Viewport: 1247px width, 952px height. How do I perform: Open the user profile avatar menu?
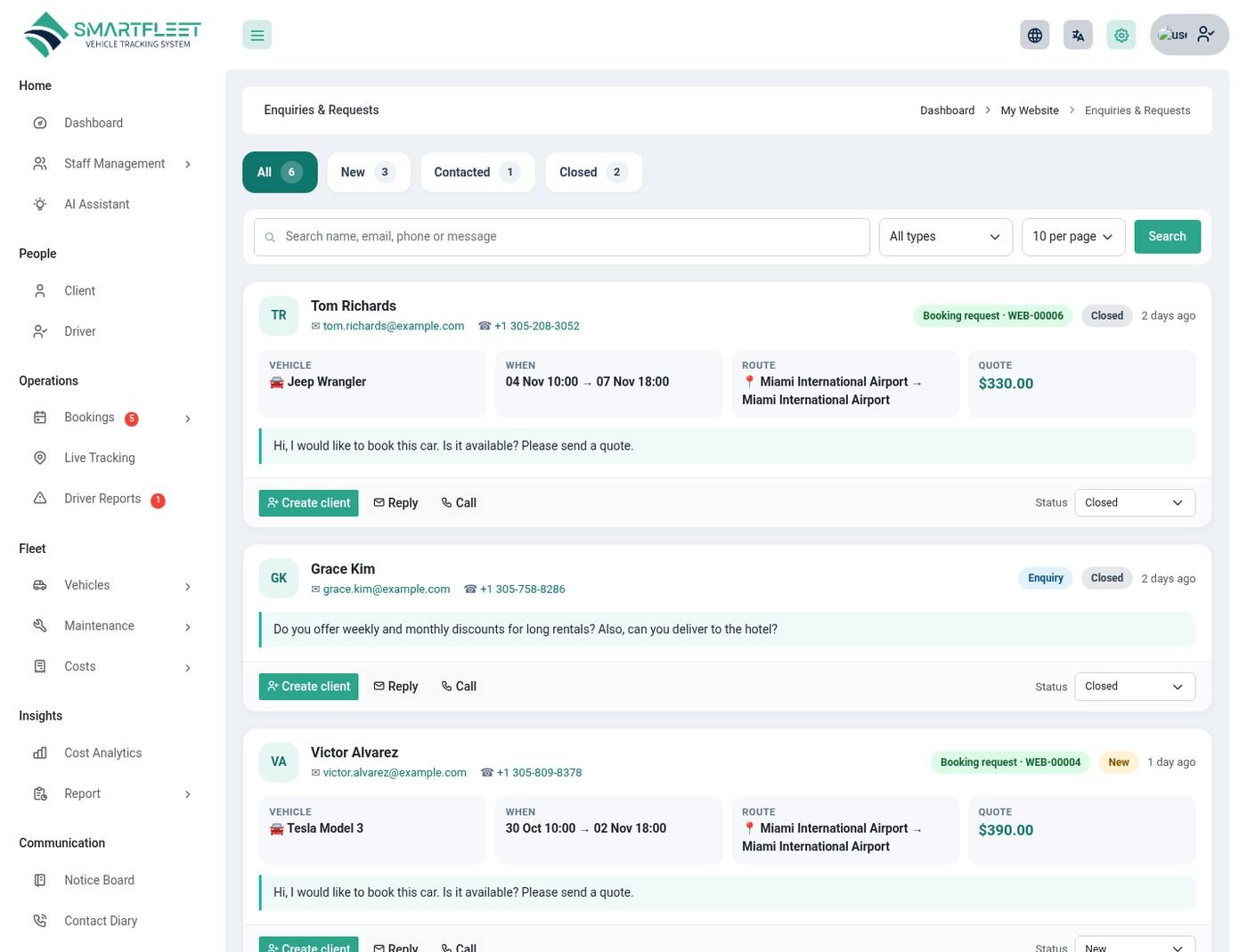click(x=1189, y=35)
